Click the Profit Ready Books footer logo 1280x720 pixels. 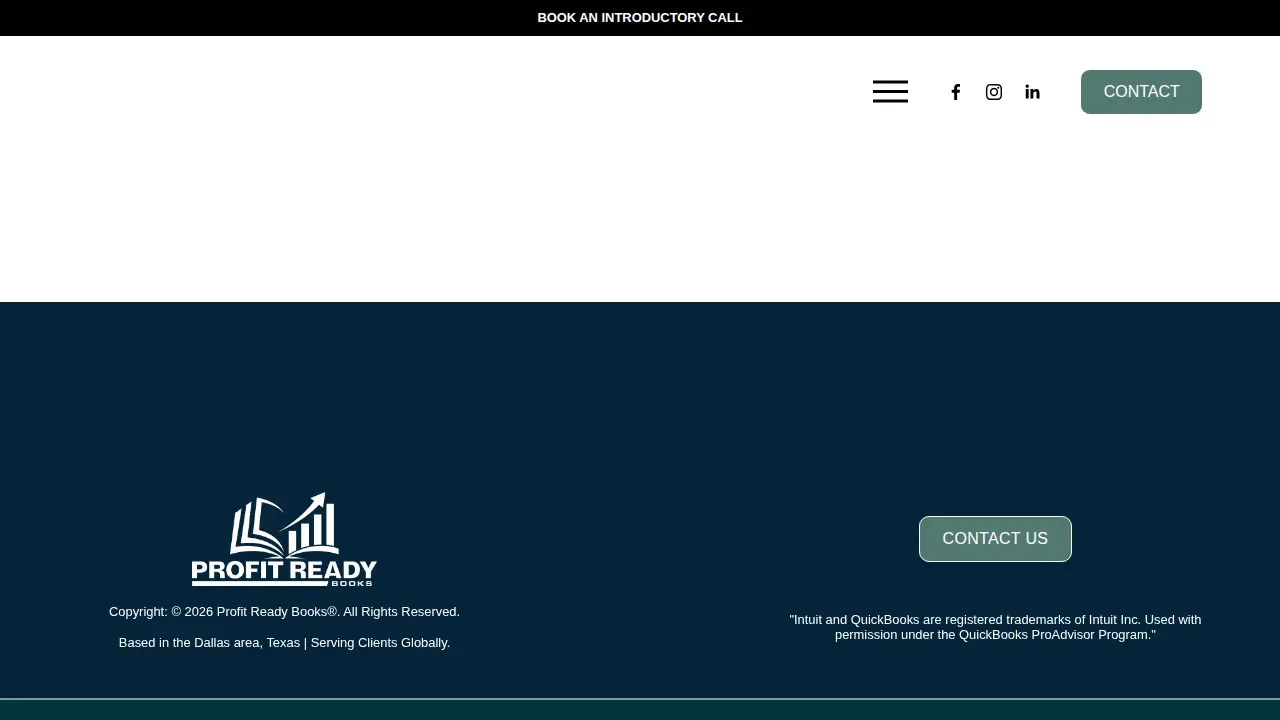[284, 539]
